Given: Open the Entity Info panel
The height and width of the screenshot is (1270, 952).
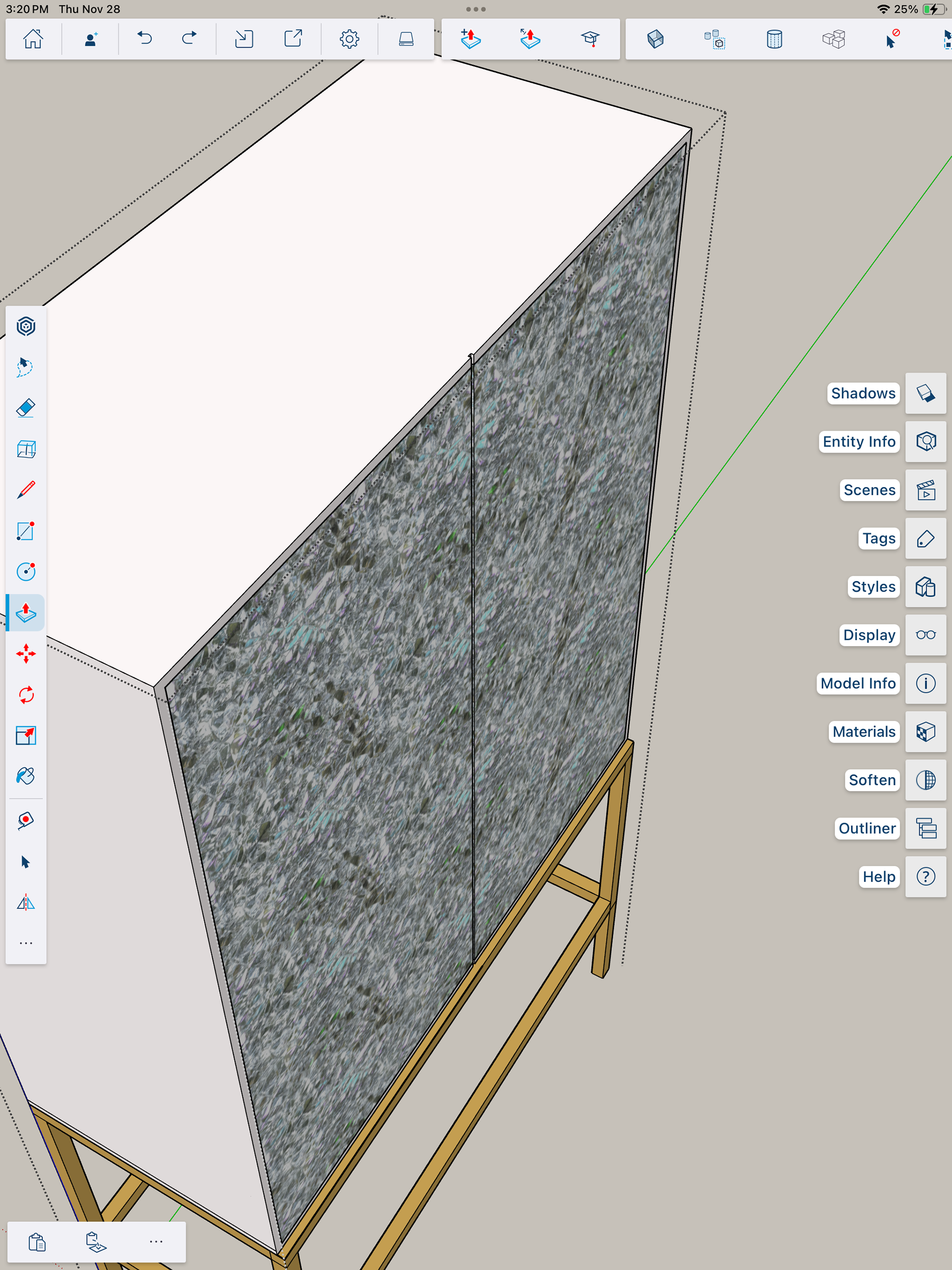Looking at the screenshot, I should (925, 441).
